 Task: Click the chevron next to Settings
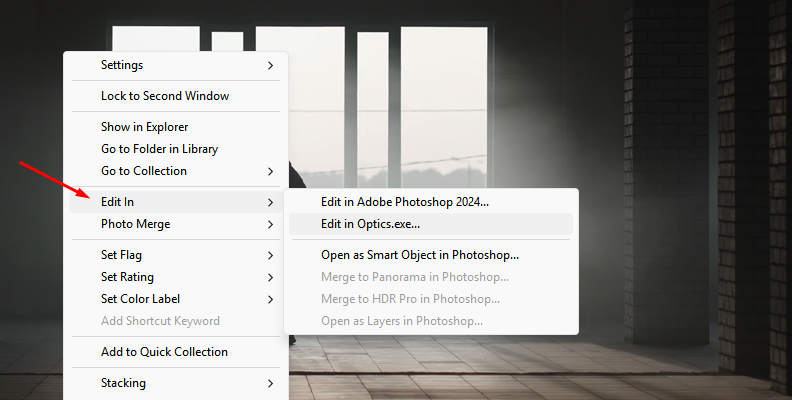pyautogui.click(x=271, y=66)
